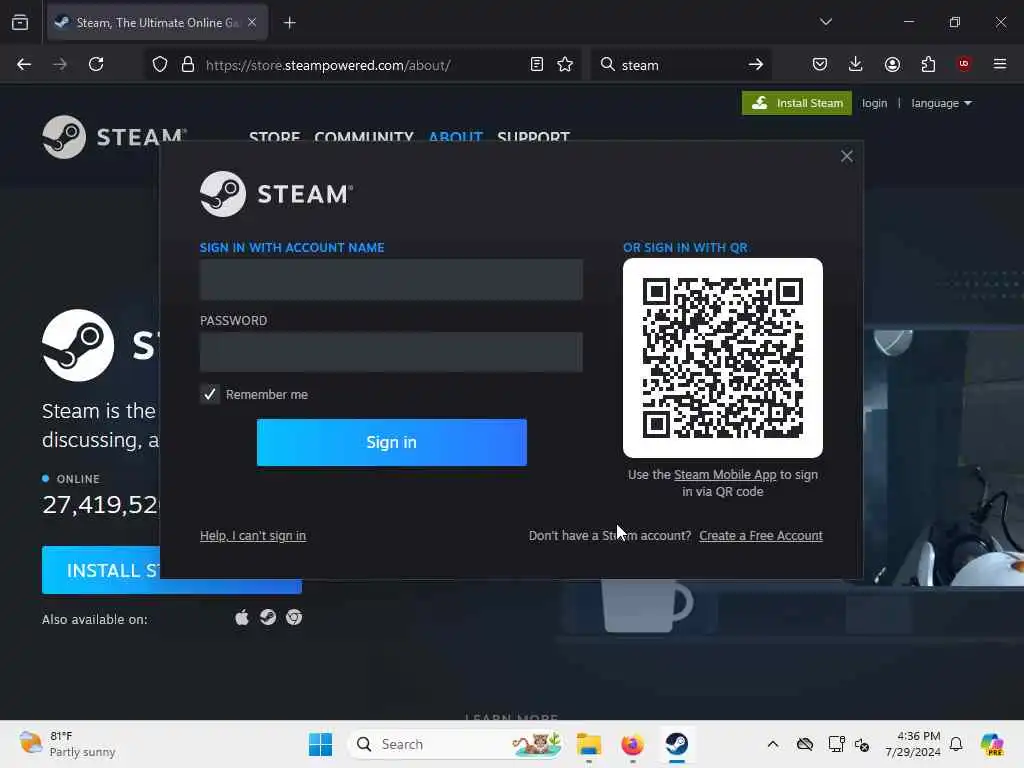1024x768 pixels.
Task: Close the Steam browser tab
Action: tap(252, 23)
